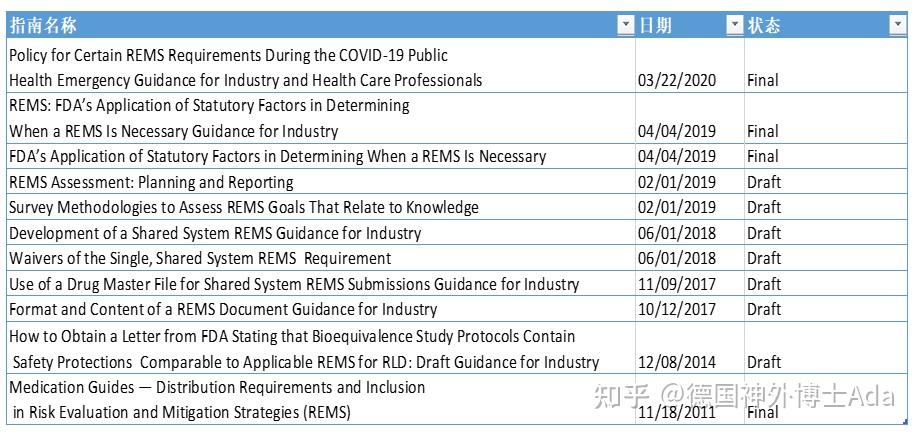Select Development of a Shared System REMS cell
Image resolution: width=919 pixels, height=433 pixels.
[x=215, y=233]
